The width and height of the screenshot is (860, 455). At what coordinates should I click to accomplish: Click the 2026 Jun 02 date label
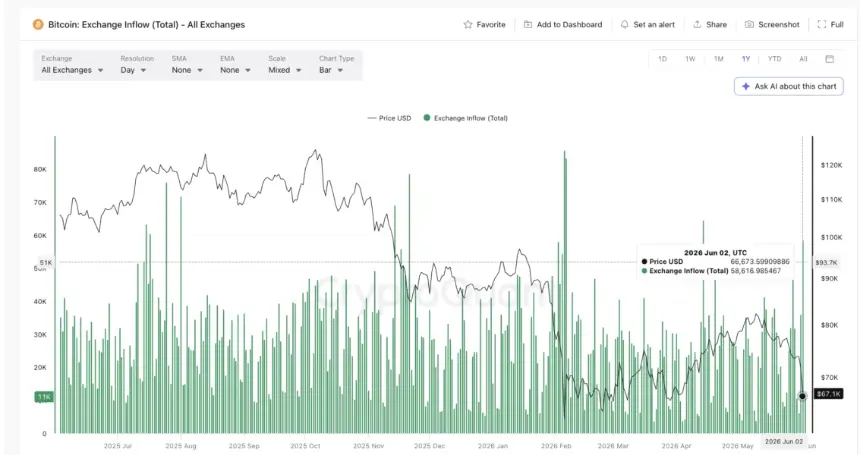tap(784, 441)
